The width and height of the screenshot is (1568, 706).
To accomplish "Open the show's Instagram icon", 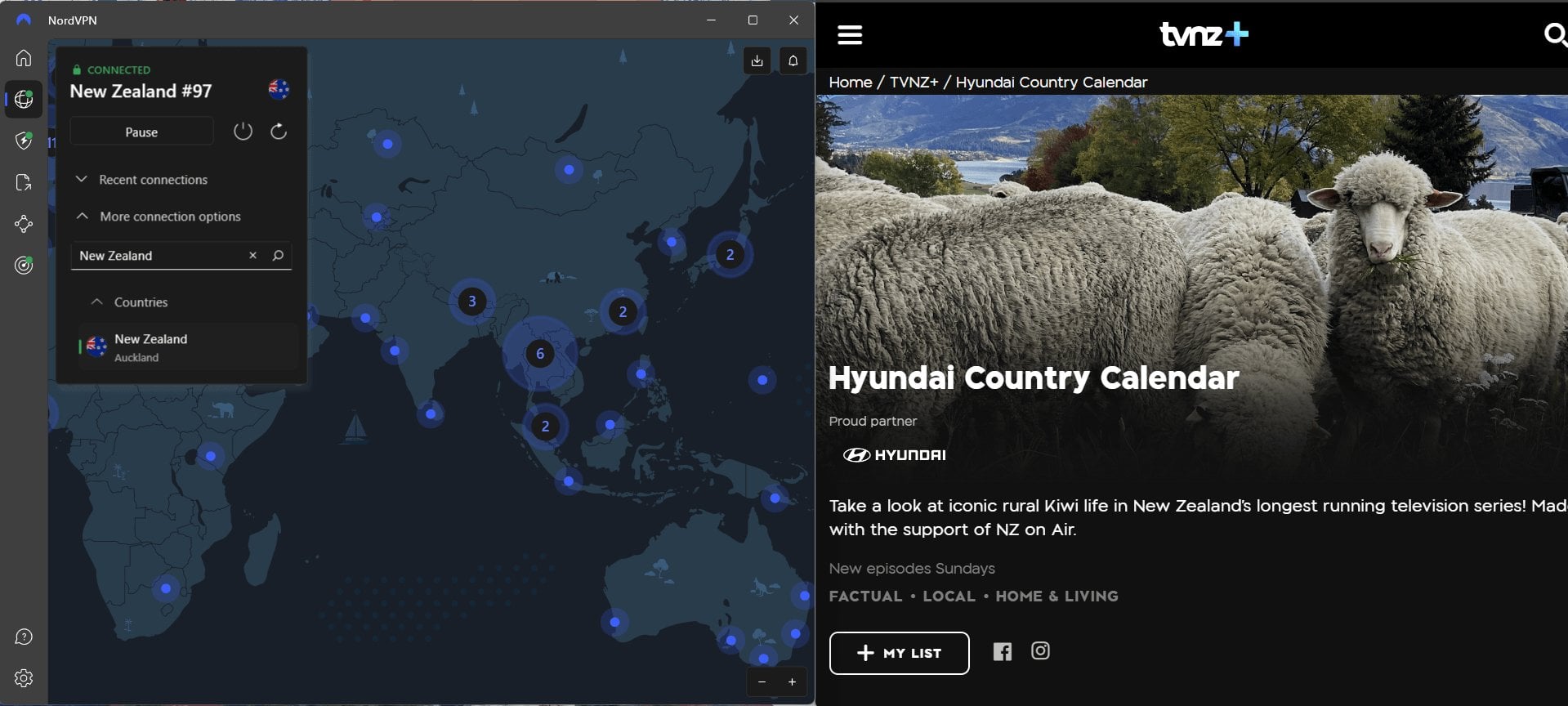I will click(x=1040, y=650).
